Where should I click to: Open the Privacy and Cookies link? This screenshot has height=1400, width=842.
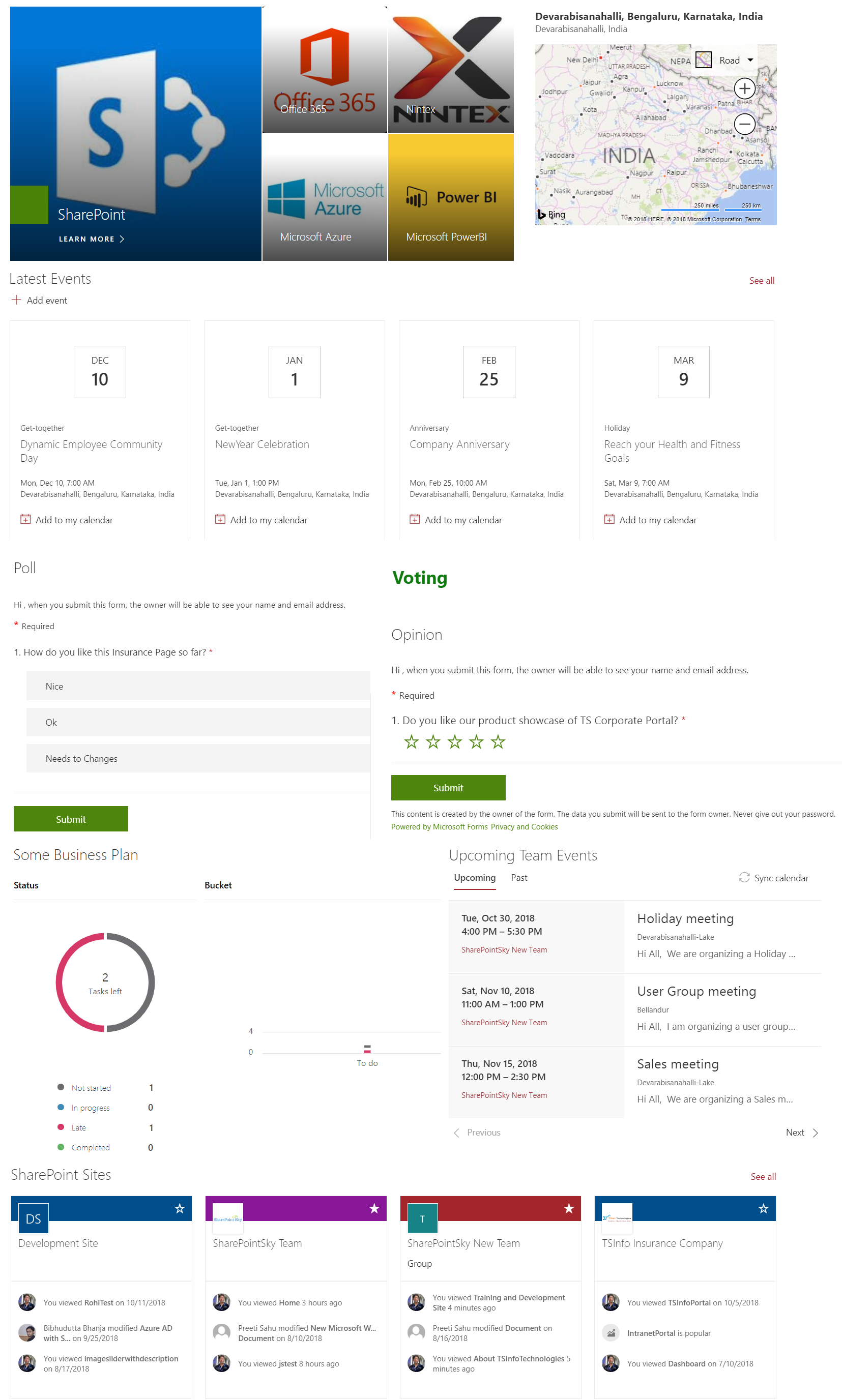524,827
